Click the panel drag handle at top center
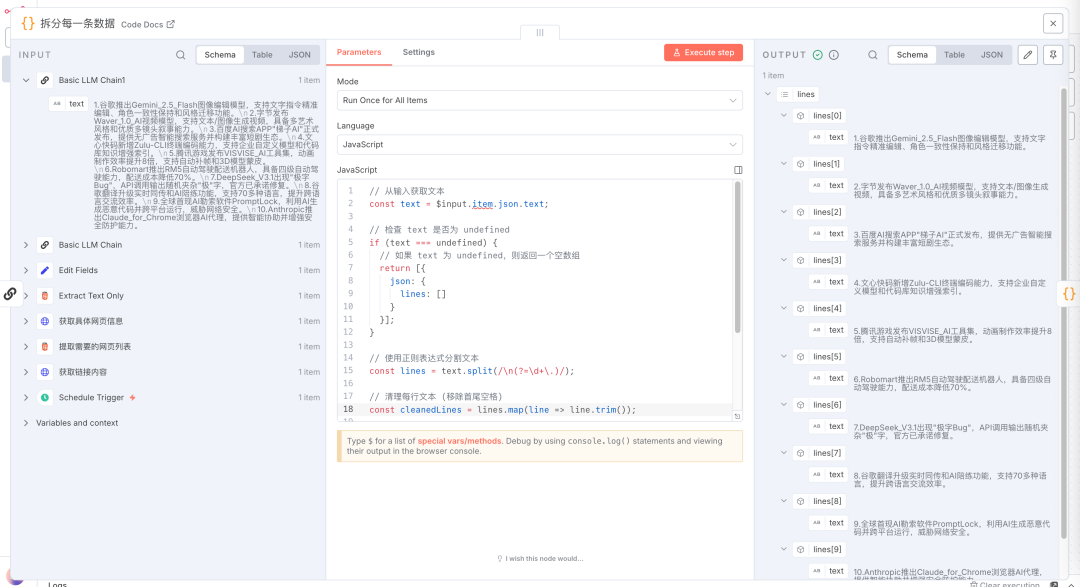The image size is (1080, 587). coord(540,32)
